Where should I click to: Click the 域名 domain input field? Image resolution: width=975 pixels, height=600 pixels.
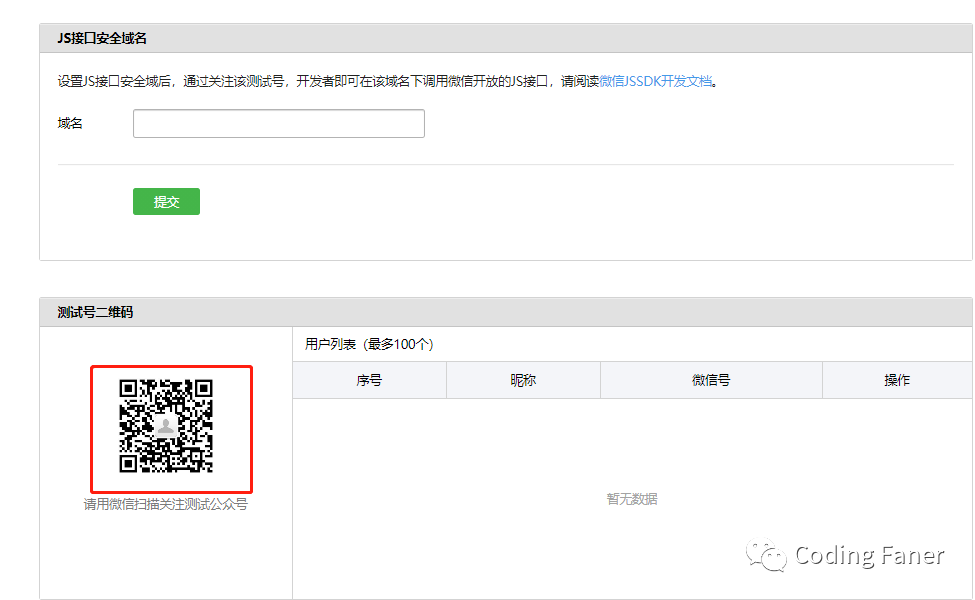tap(279, 123)
